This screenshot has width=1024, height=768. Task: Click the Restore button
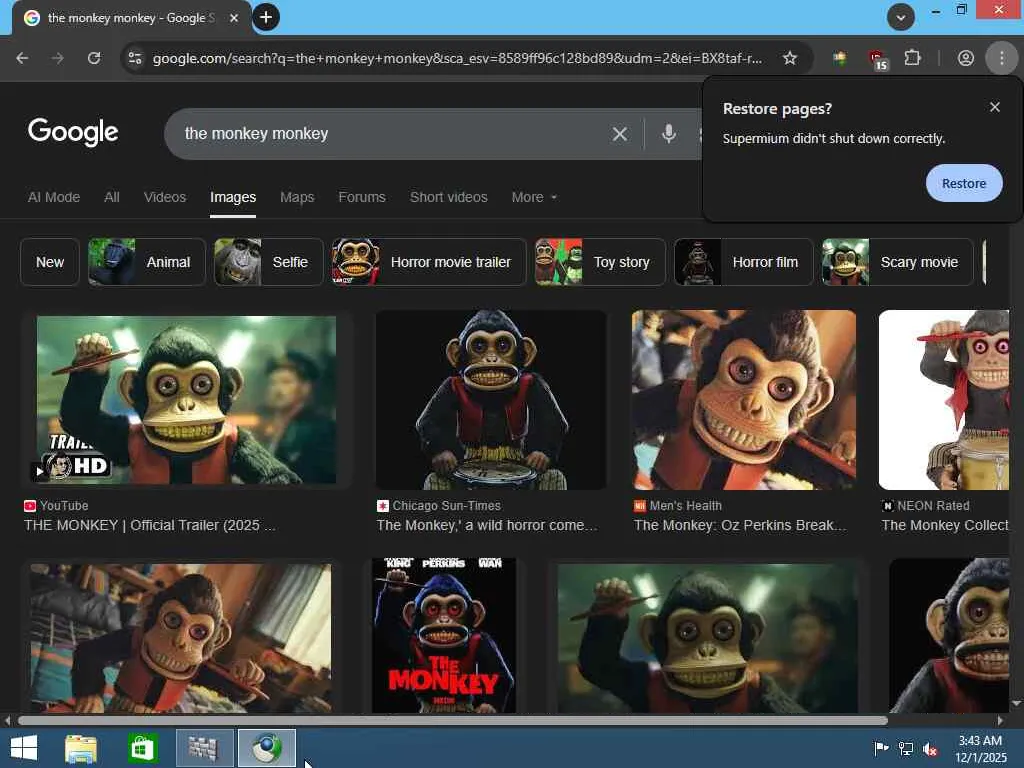tap(964, 184)
